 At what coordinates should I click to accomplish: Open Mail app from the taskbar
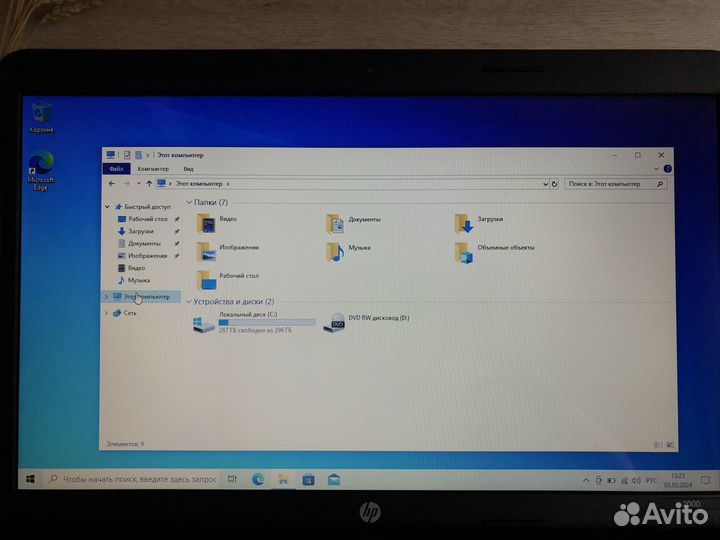pyautogui.click(x=334, y=480)
